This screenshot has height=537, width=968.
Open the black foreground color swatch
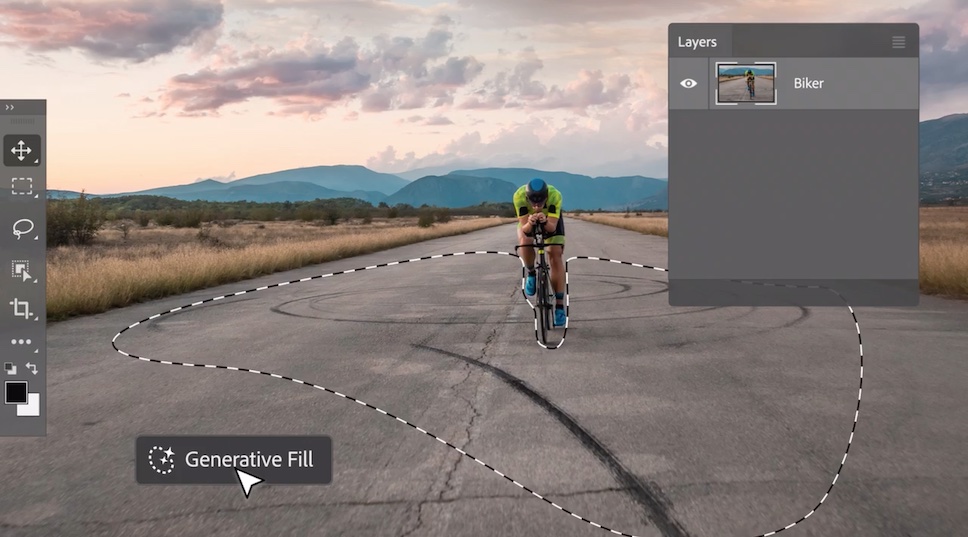click(x=15, y=392)
